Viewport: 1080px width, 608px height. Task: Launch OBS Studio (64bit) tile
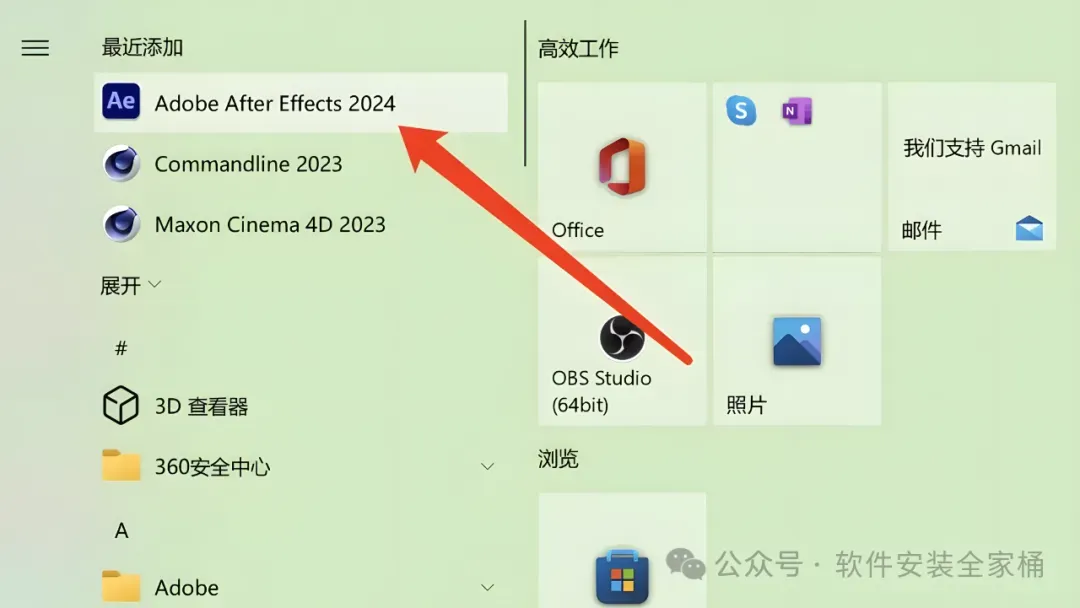[622, 341]
